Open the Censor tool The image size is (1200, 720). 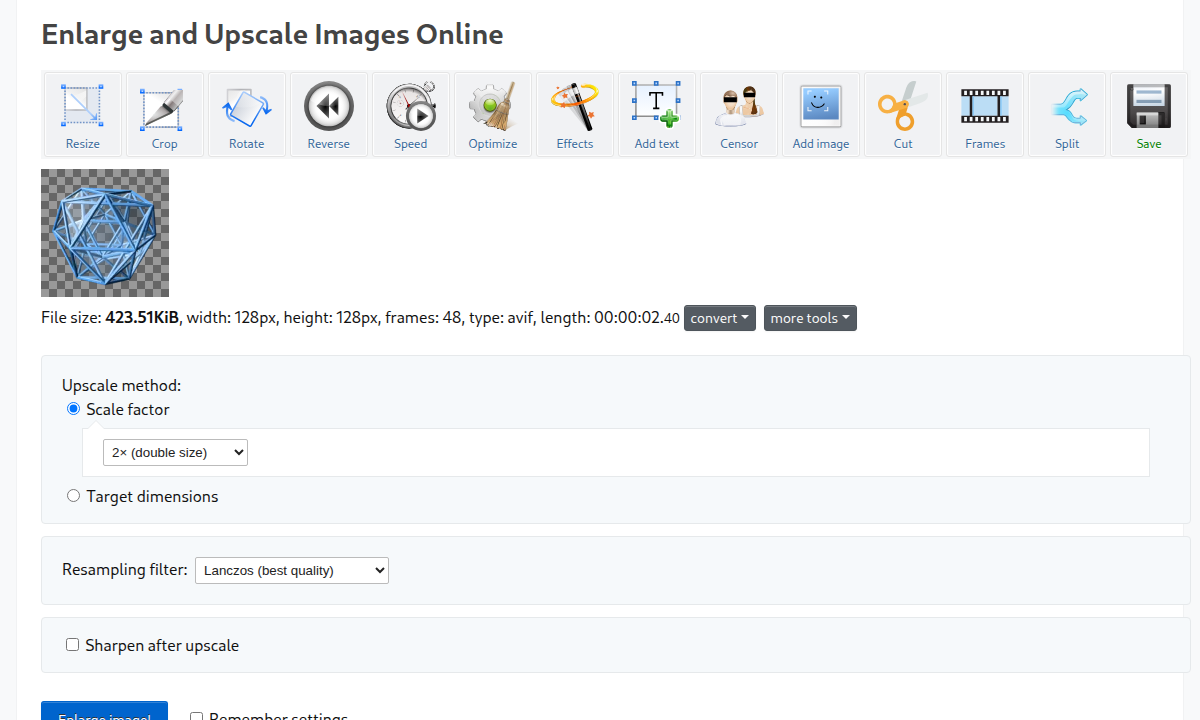coord(738,114)
